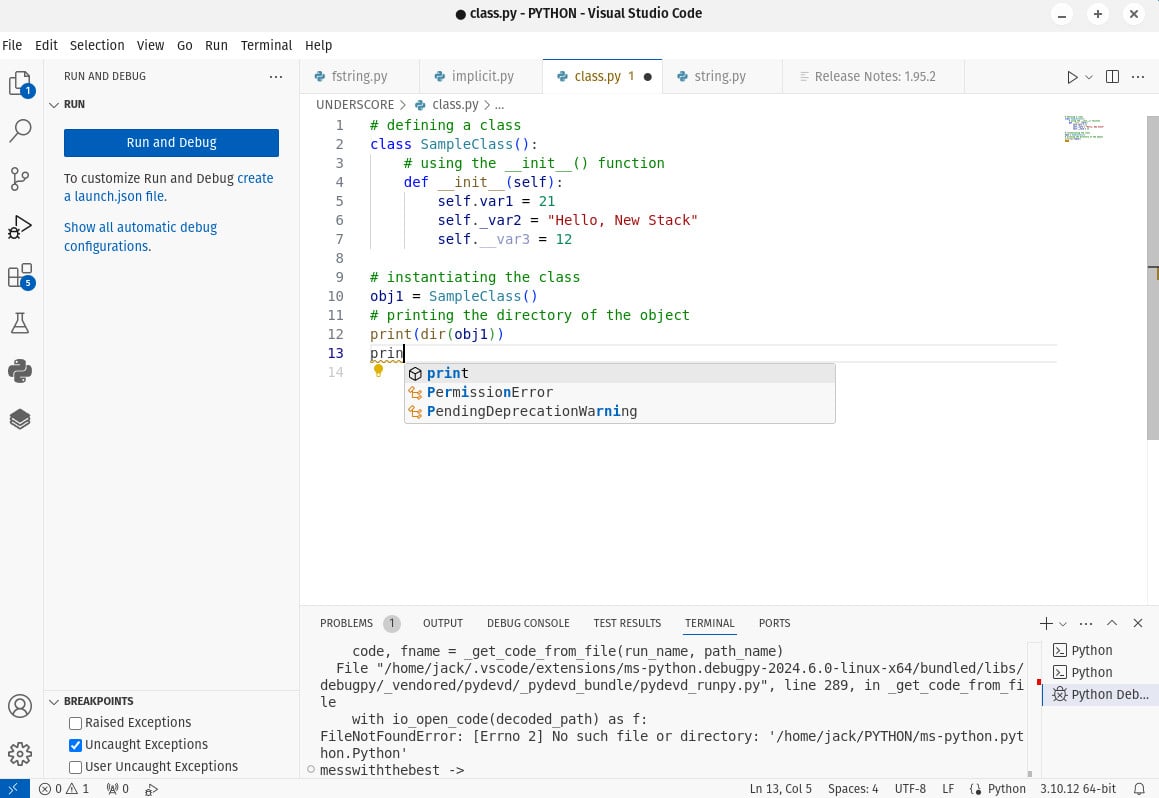Click the UNDERSCORE breadcrumb
The height and width of the screenshot is (798, 1159).
355,105
